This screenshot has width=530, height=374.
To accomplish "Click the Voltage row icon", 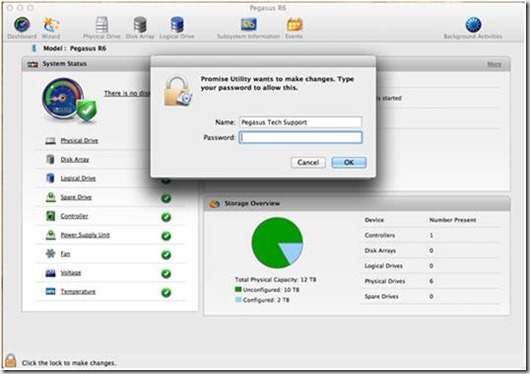I will point(50,273).
